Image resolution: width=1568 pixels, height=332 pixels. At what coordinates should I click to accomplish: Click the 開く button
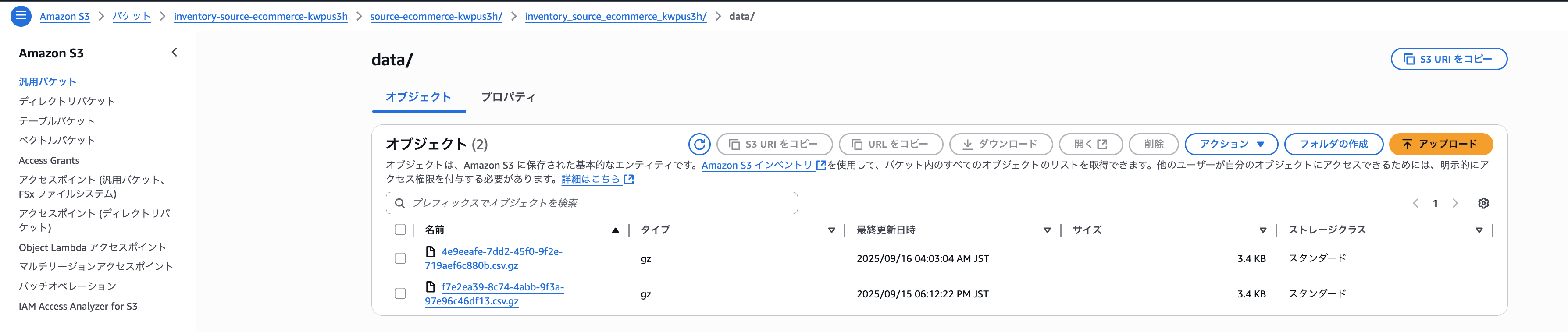pos(1091,144)
